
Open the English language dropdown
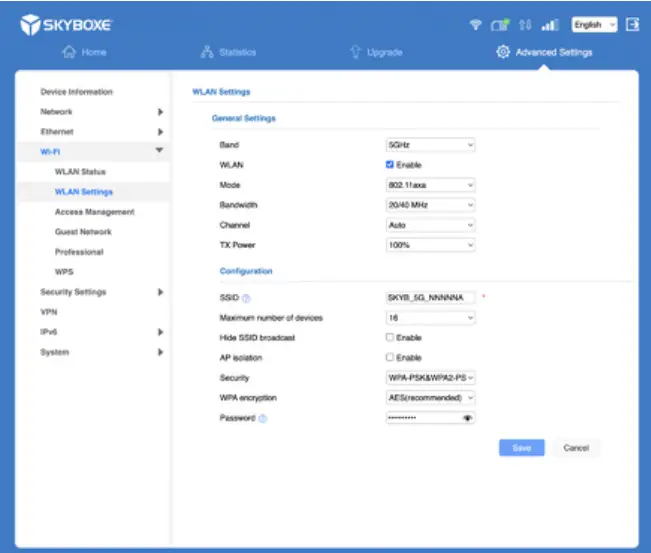594,24
